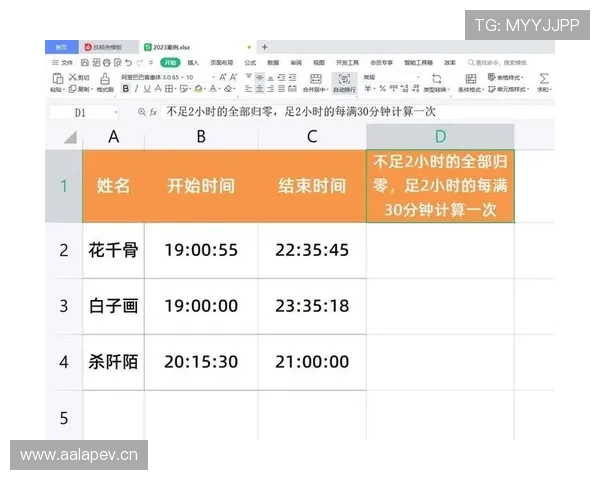The height and width of the screenshot is (480, 600).
Task: Select row 3 header
Action: 64,306
